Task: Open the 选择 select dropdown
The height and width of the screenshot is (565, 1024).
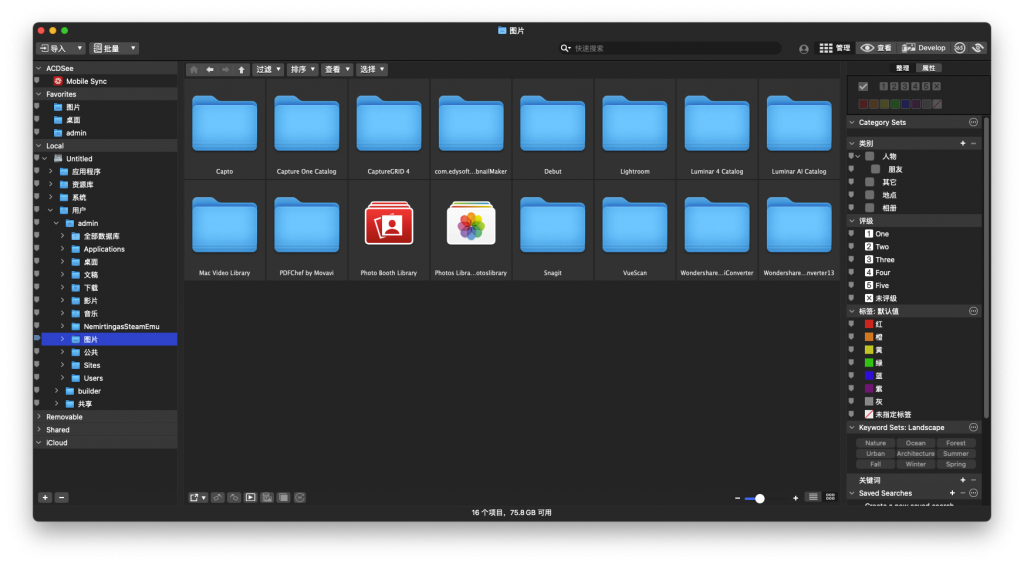Action: [x=372, y=69]
